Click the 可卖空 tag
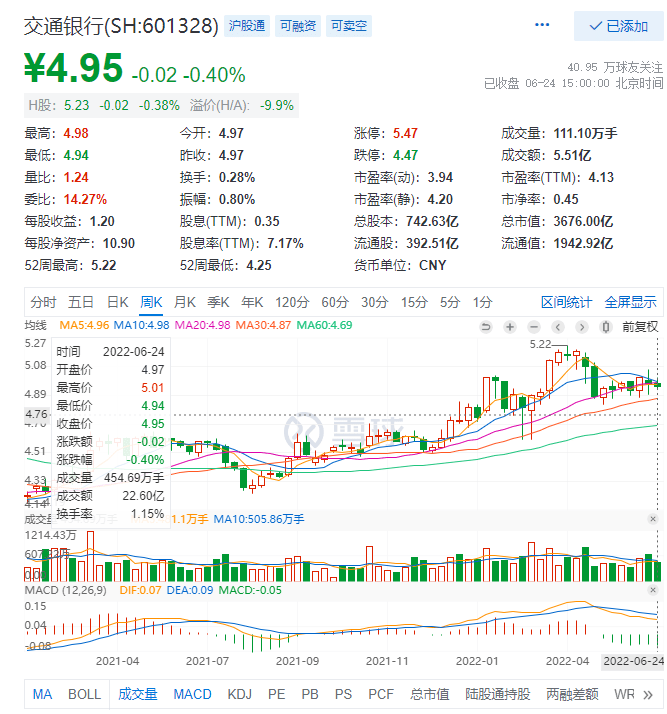Image resolution: width=667 pixels, height=714 pixels. [349, 26]
